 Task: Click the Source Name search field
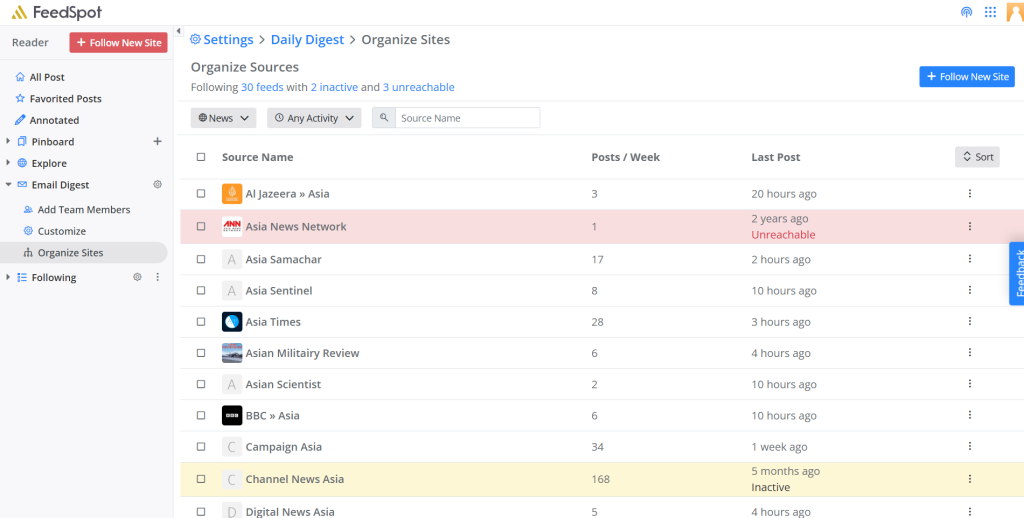click(x=467, y=118)
